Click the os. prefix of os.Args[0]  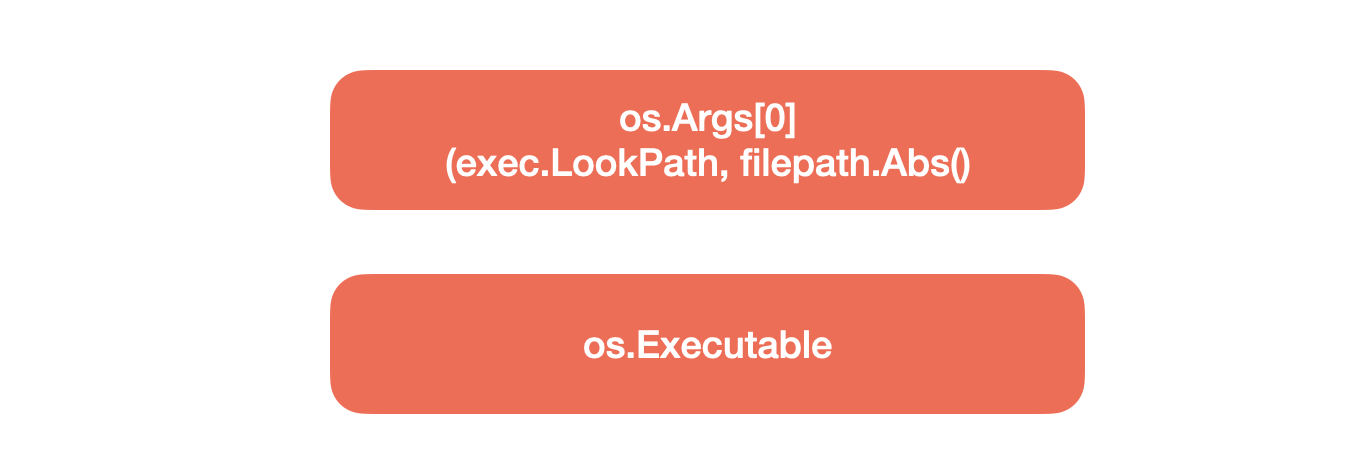tap(645, 123)
